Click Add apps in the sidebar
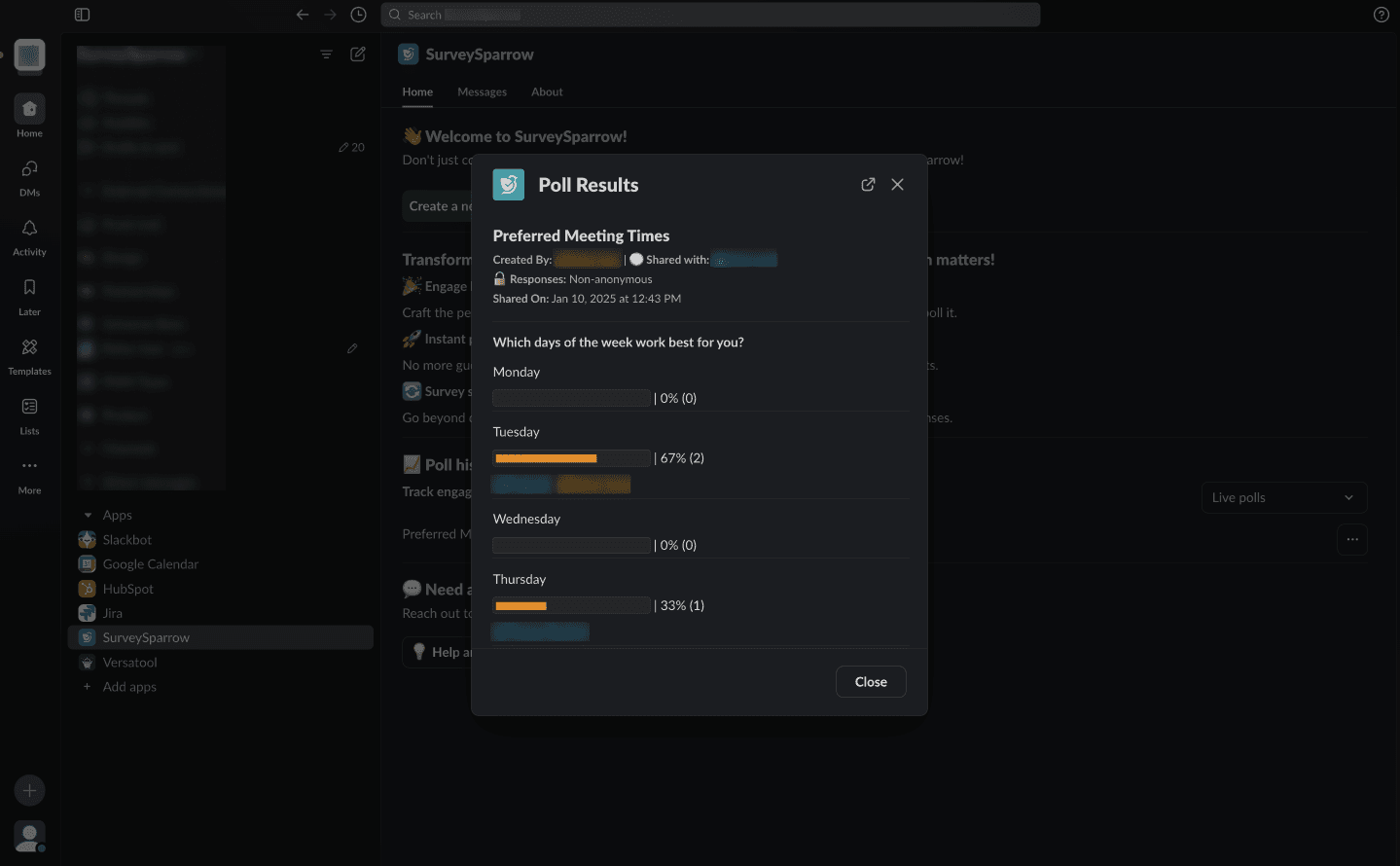The image size is (1400, 866). (x=128, y=687)
